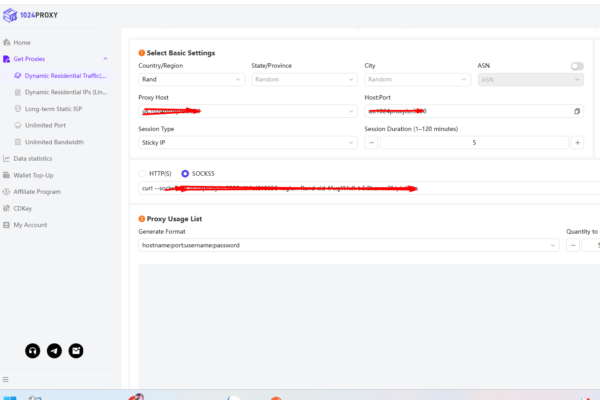Click the headset support icon
The image size is (600, 400).
(33, 351)
